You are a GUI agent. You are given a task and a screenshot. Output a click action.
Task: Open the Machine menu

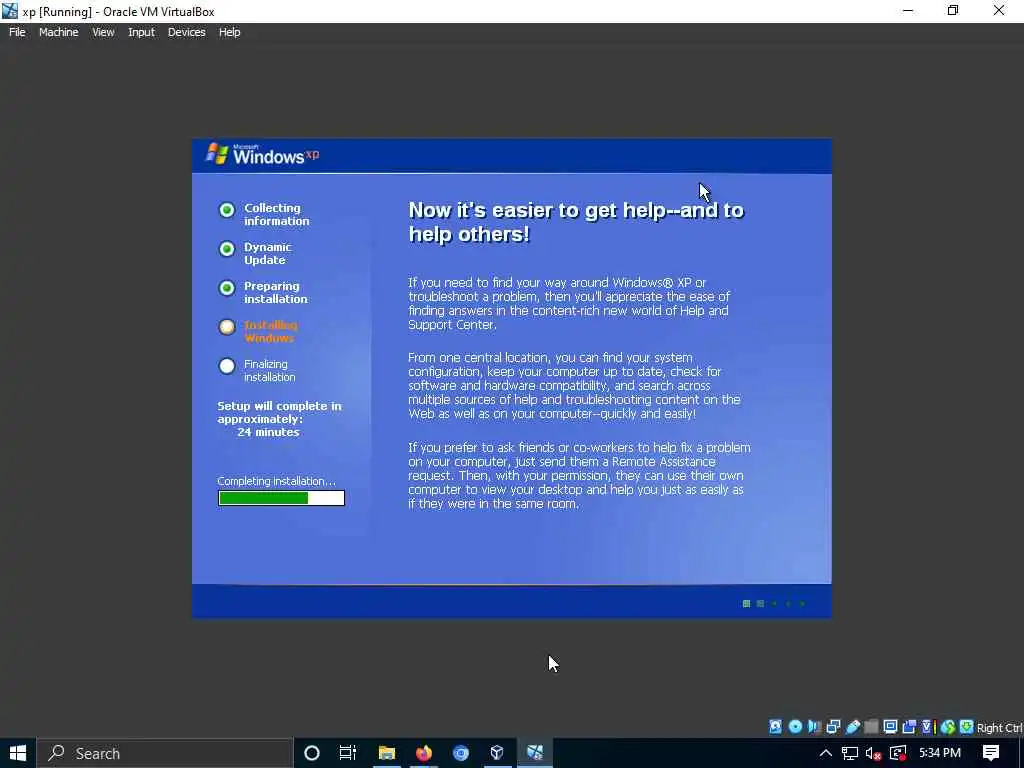[58, 32]
